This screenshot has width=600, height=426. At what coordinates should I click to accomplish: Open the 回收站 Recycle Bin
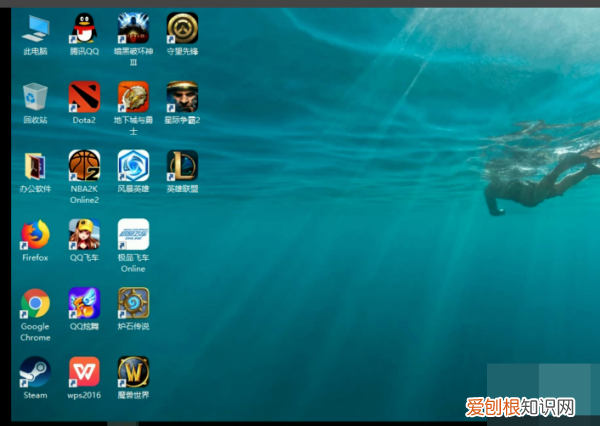tap(36, 97)
